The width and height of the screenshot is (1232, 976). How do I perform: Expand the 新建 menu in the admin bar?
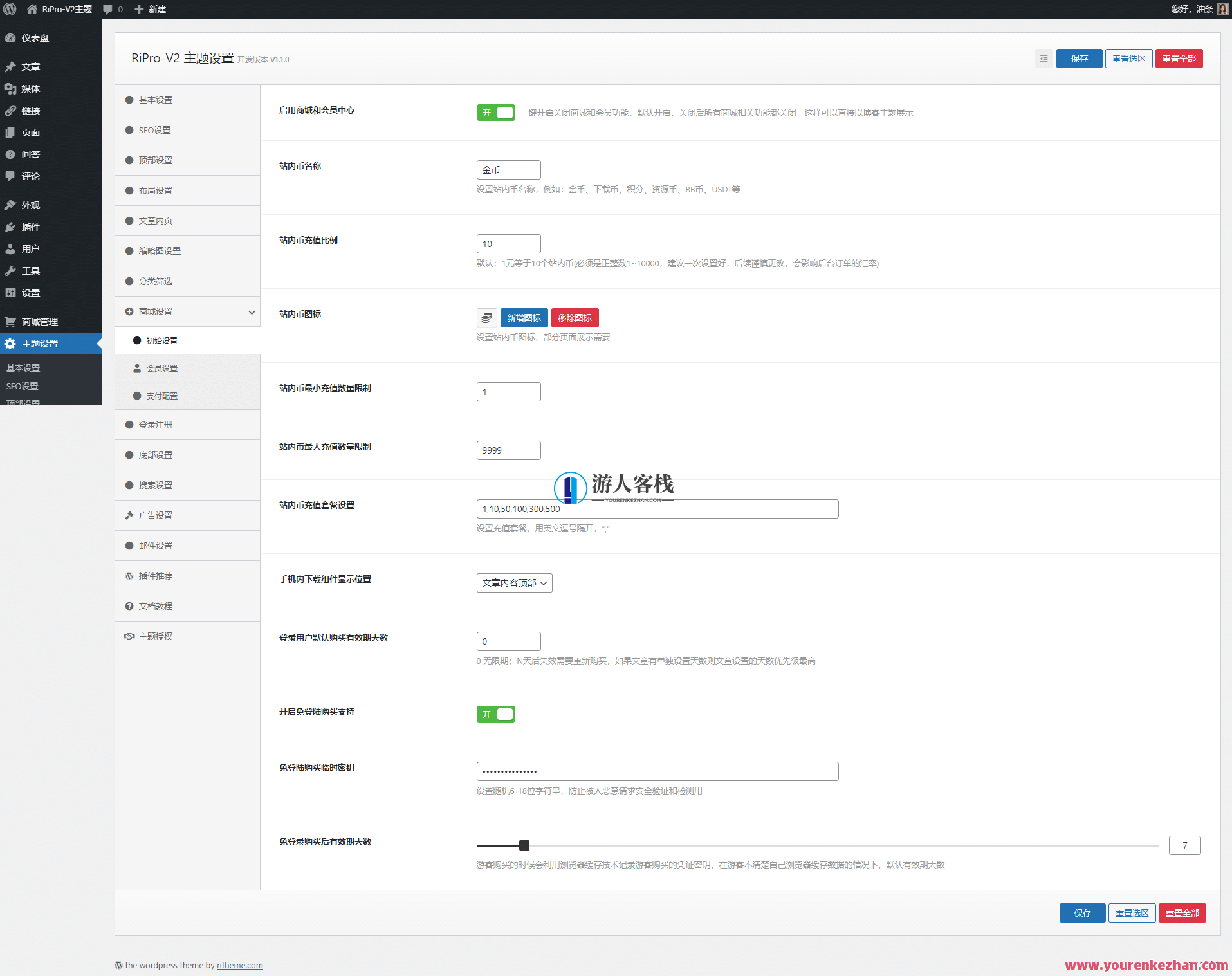(x=150, y=9)
